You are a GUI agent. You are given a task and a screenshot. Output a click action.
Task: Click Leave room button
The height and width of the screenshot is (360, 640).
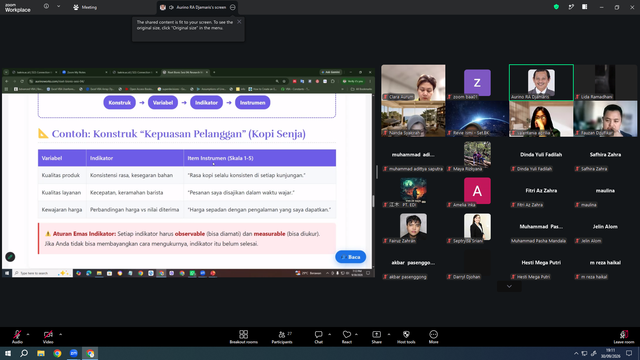(624, 337)
